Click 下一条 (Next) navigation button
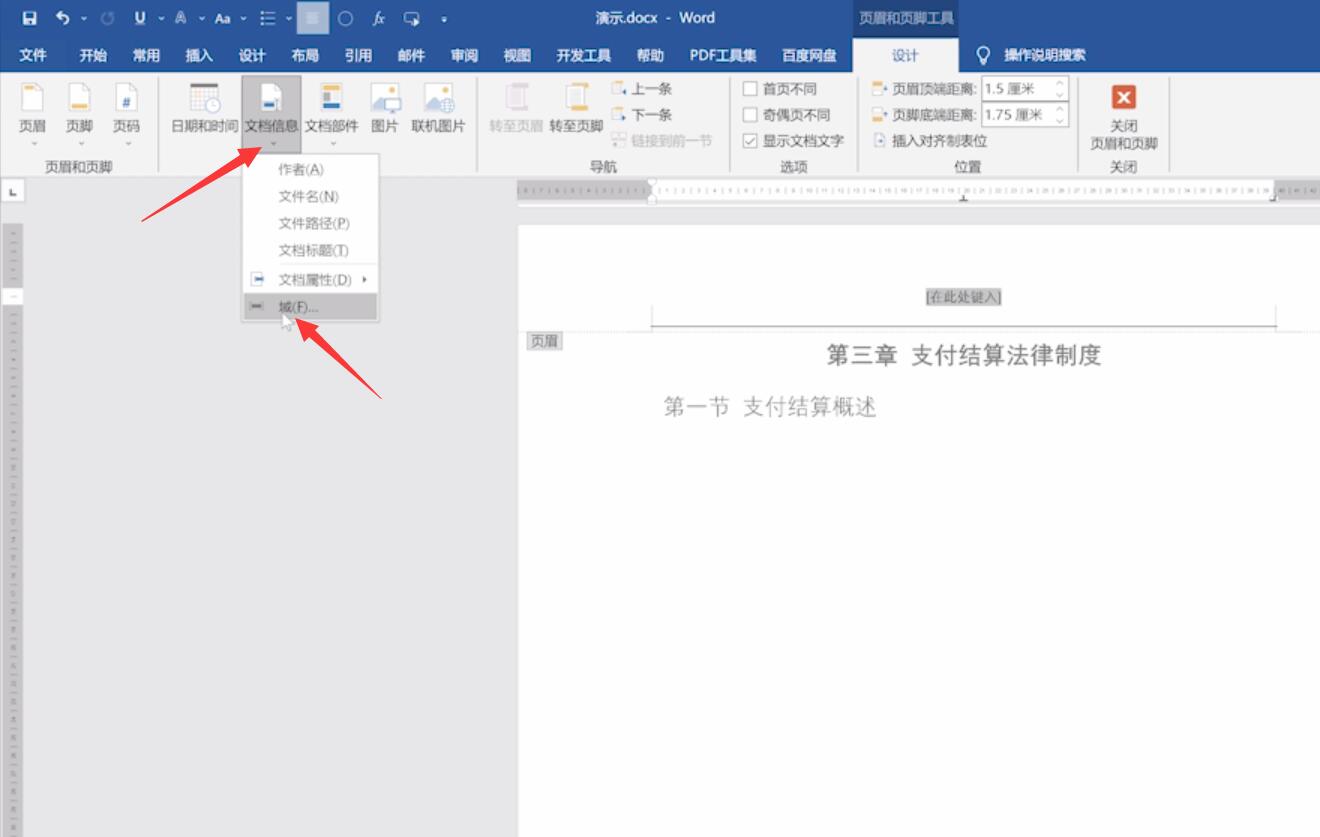This screenshot has width=1320, height=837. coord(642,115)
